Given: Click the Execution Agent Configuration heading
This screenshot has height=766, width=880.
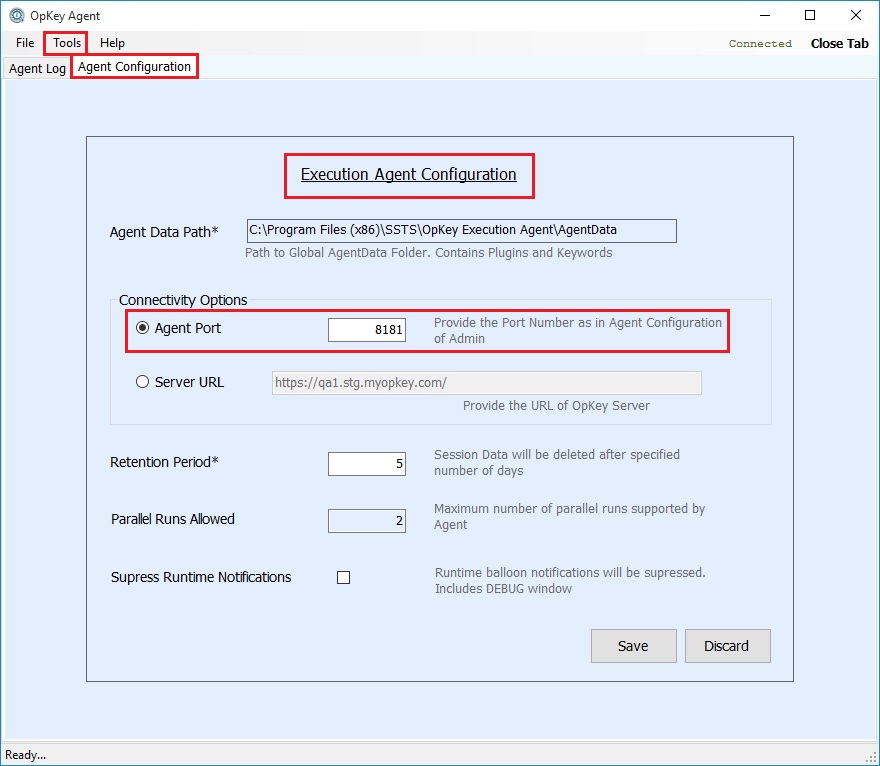Looking at the screenshot, I should (x=409, y=175).
